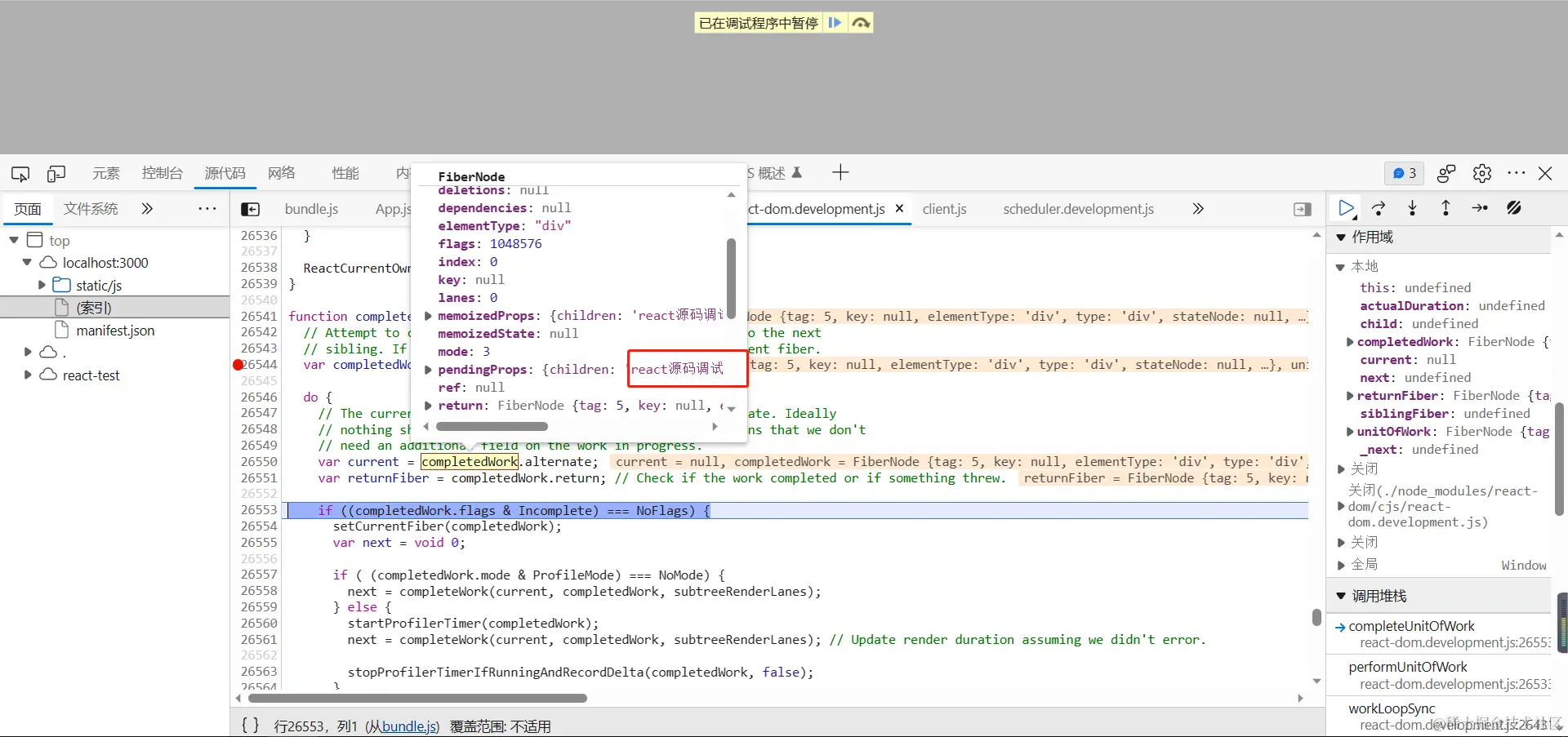The height and width of the screenshot is (737, 1568).
Task: Expand the 全局 scope
Action: (x=1341, y=565)
